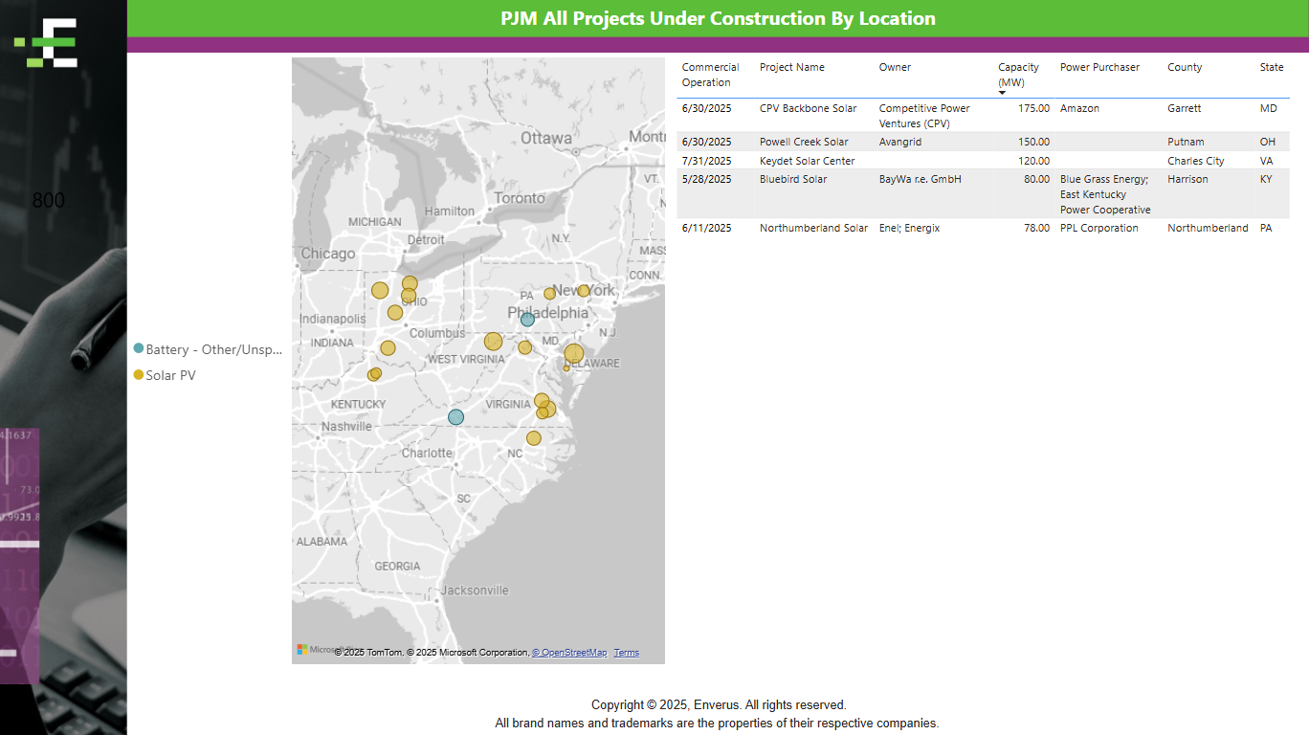Select the solar bubble beside New York label
The width and height of the screenshot is (1309, 735).
pos(584,291)
